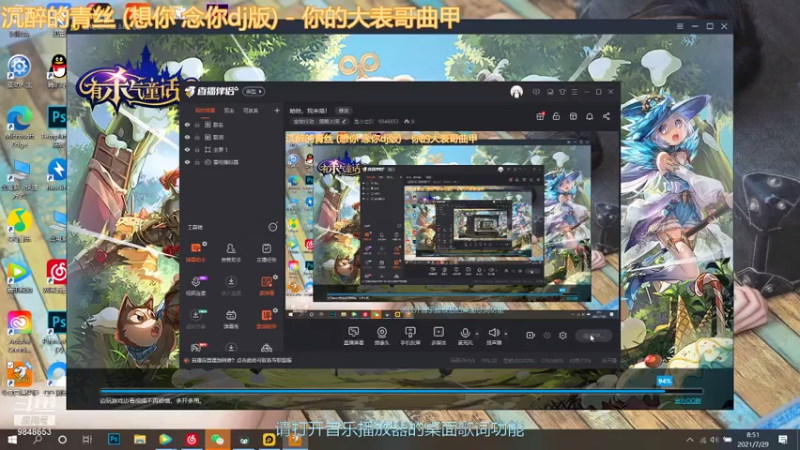Hide the 歌词 source via its eye icon
This screenshot has height=450, width=800.
pos(187,137)
